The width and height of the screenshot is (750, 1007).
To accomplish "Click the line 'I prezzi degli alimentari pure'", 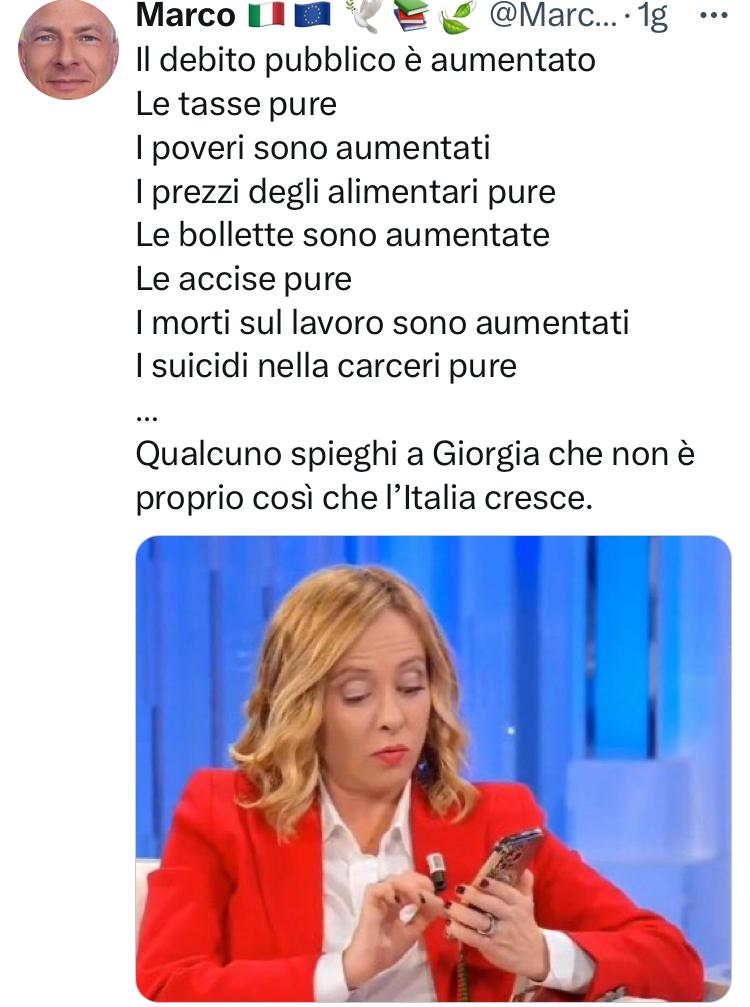I will click(x=345, y=191).
